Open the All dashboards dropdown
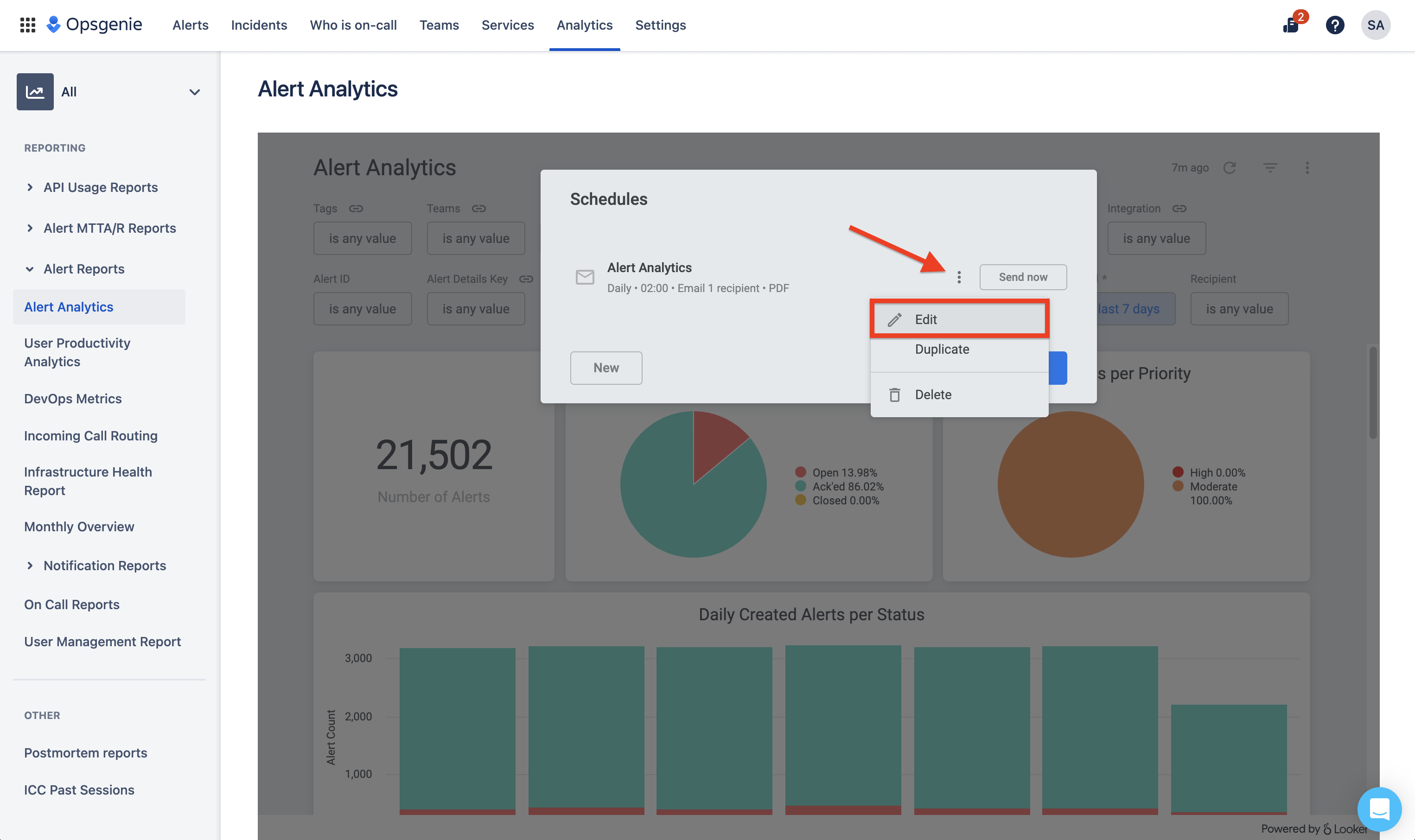 (194, 92)
